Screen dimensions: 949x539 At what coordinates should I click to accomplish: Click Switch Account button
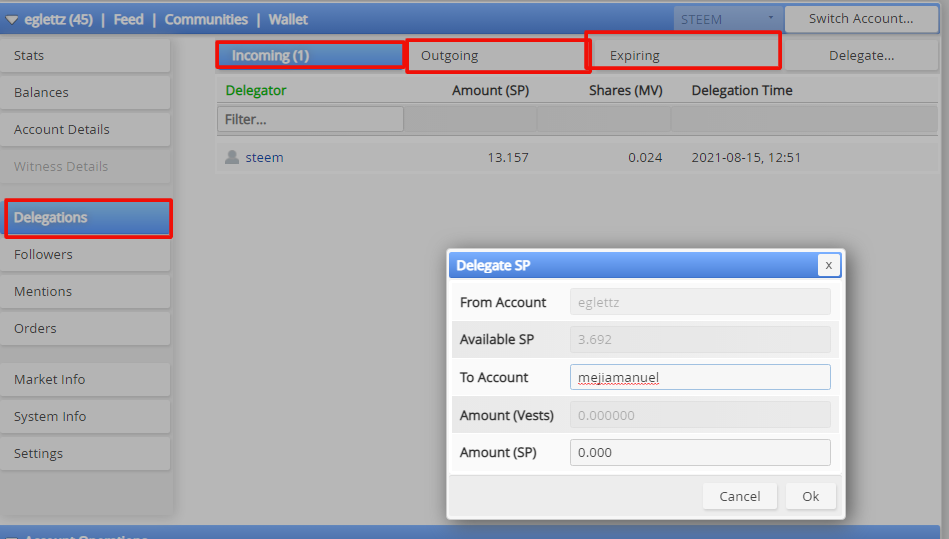tap(861, 19)
